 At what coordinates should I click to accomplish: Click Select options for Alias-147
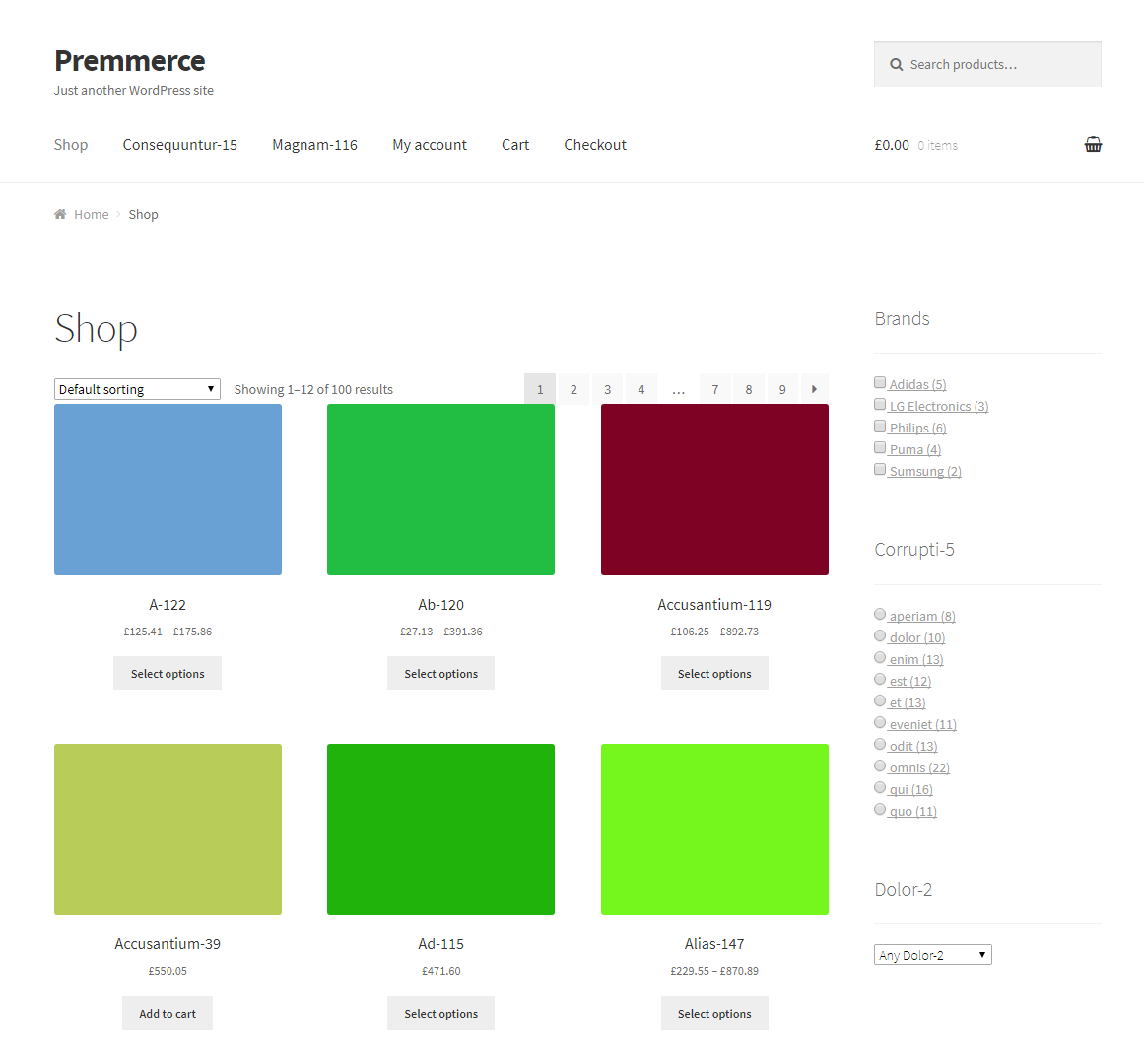714,1013
